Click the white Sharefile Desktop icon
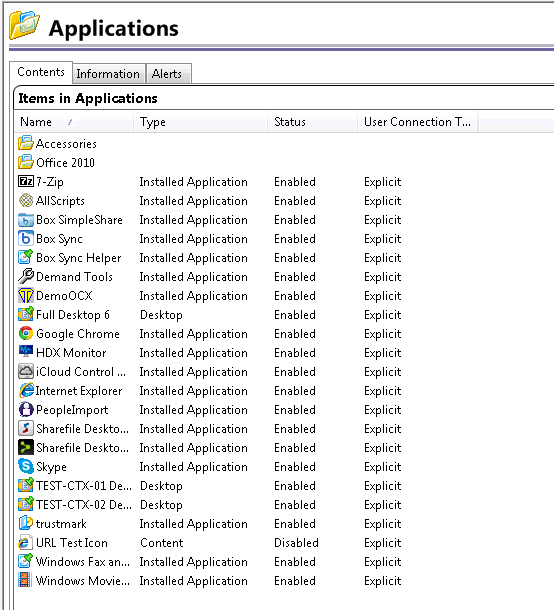 tap(26, 428)
